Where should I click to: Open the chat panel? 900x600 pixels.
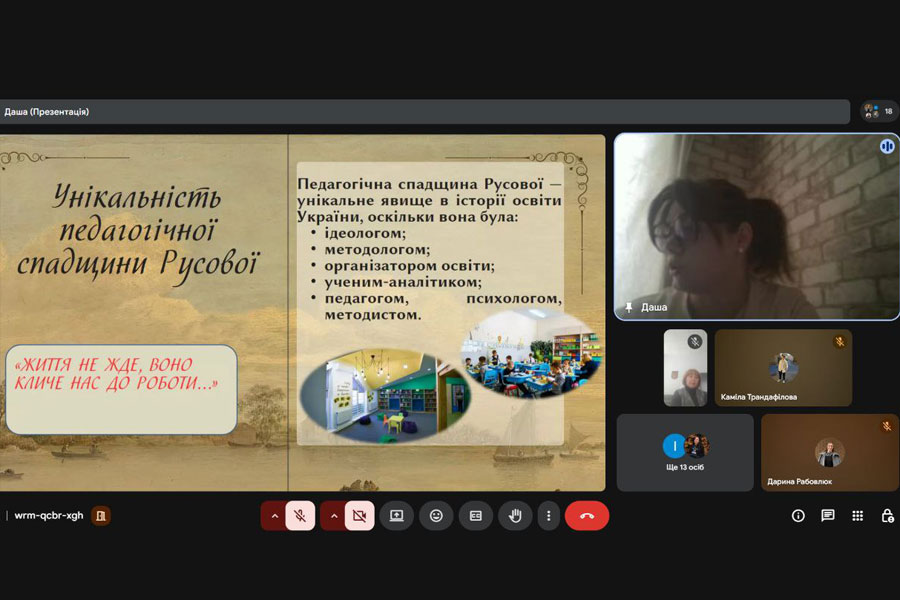coord(828,516)
